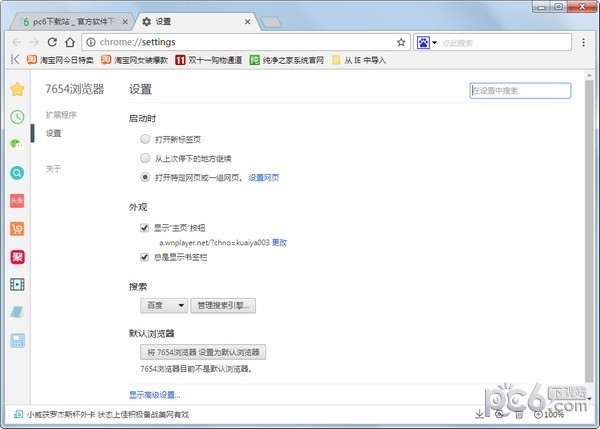Screen dimensions: 600x429
Task: Click the chrome://settings address bar
Action: (x=245, y=42)
